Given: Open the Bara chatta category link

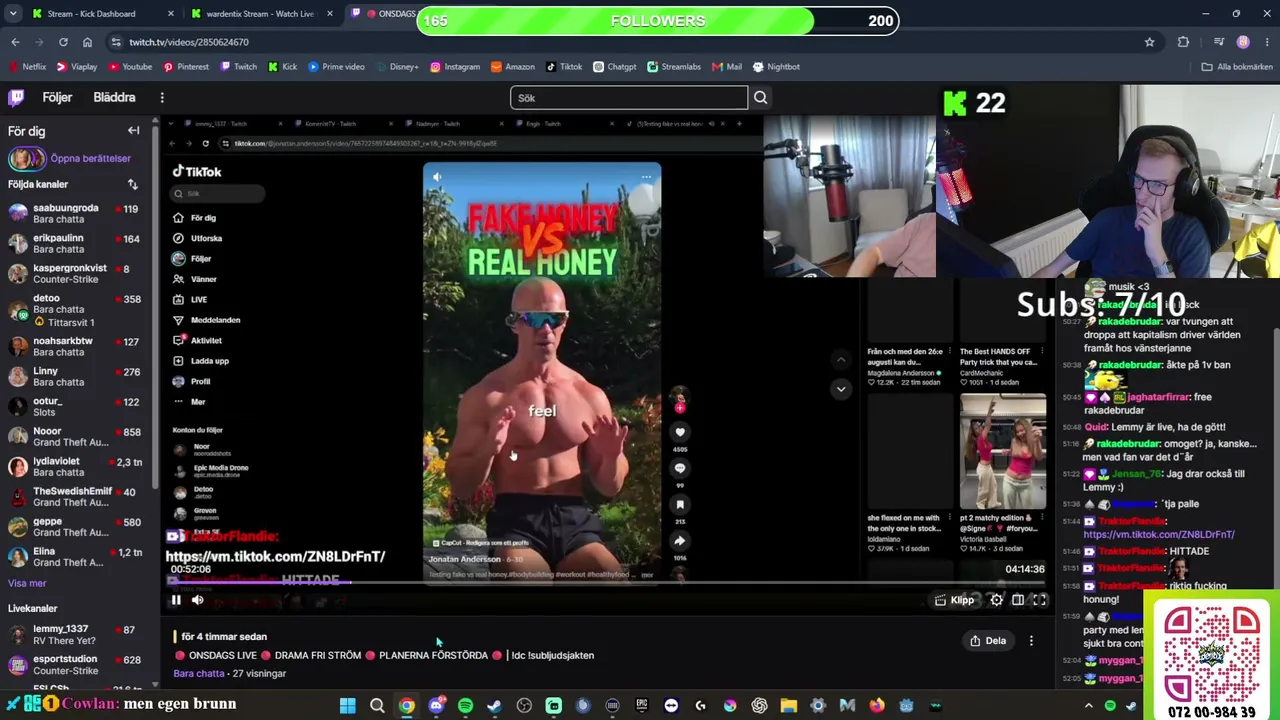Looking at the screenshot, I should [199, 674].
